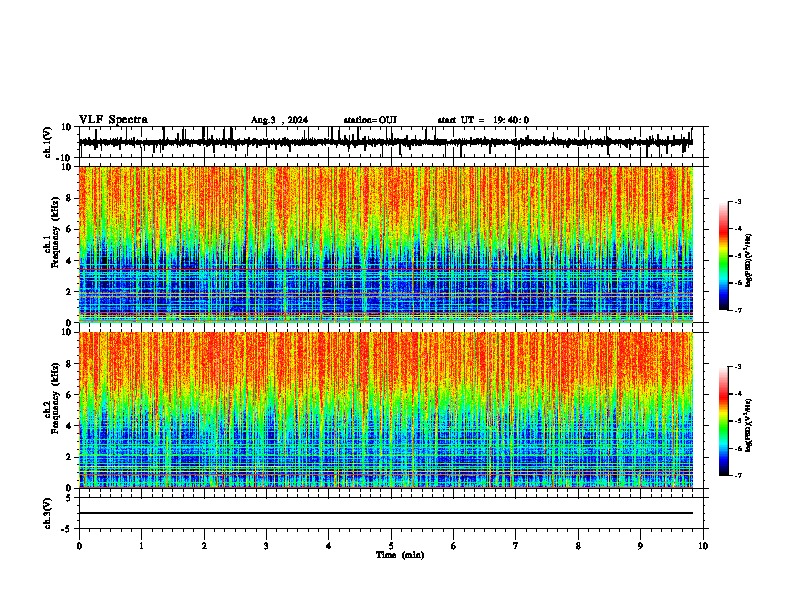Click time axis tick label "0"
This screenshot has height=612, width=792.
[x=79, y=546]
